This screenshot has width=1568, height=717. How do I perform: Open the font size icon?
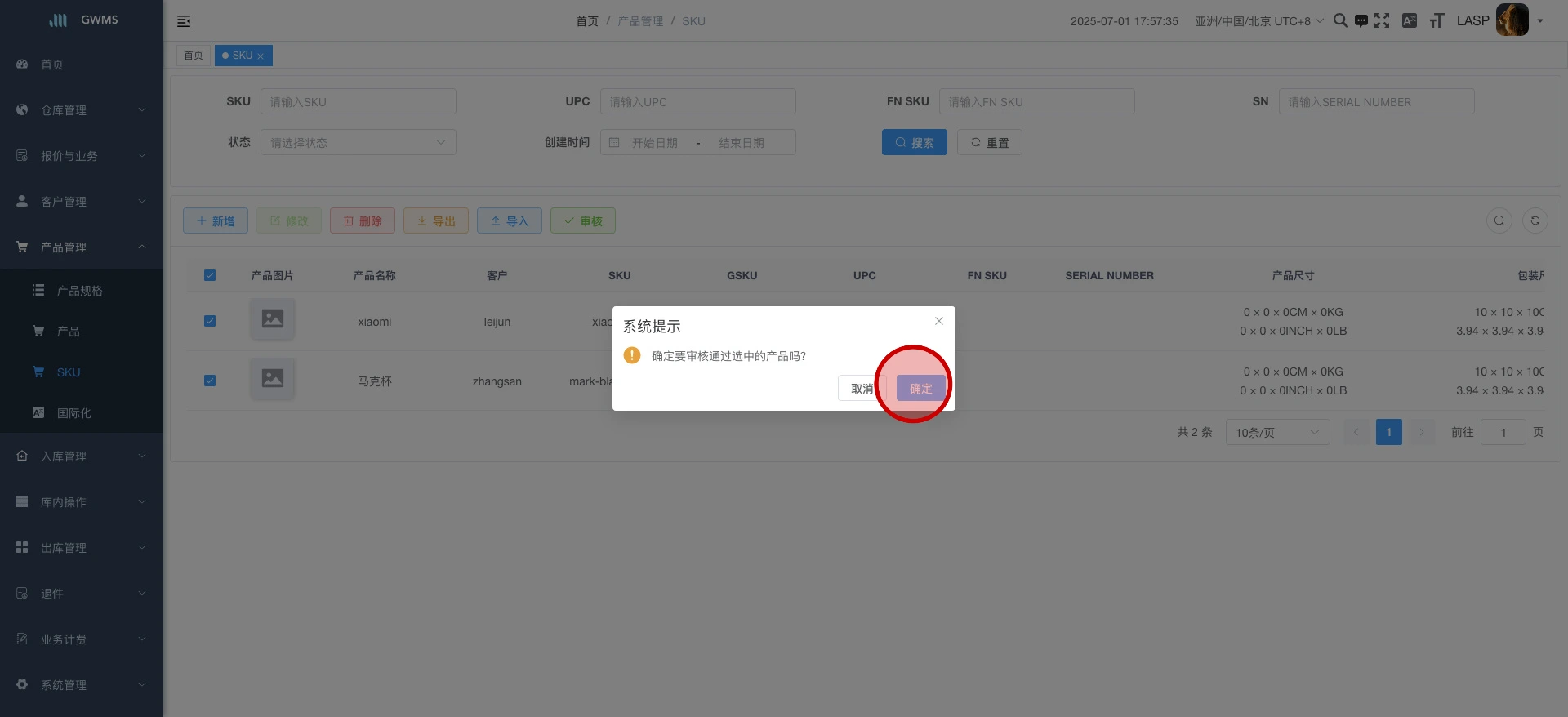click(1437, 21)
